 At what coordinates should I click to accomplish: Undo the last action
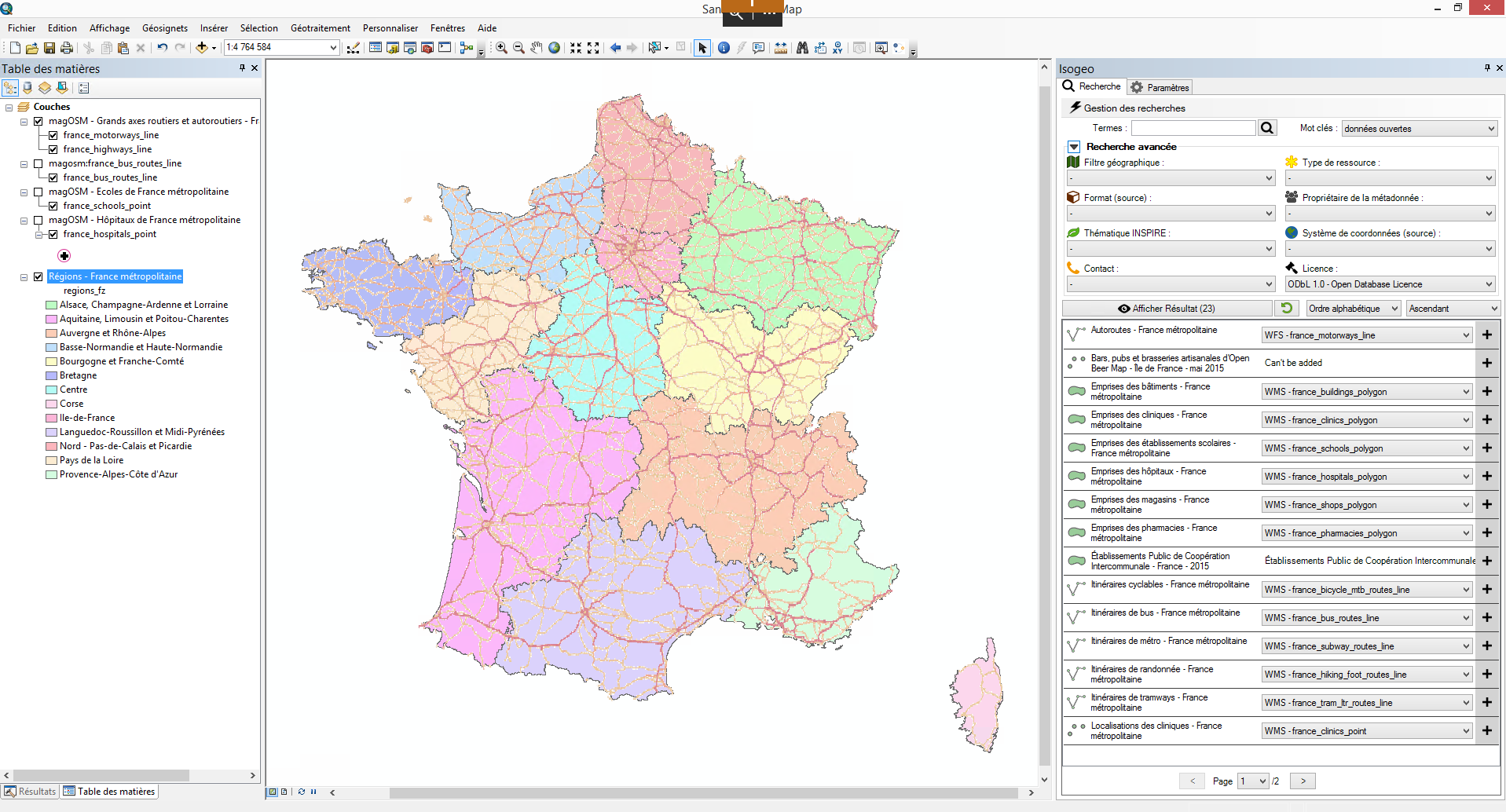[x=163, y=48]
